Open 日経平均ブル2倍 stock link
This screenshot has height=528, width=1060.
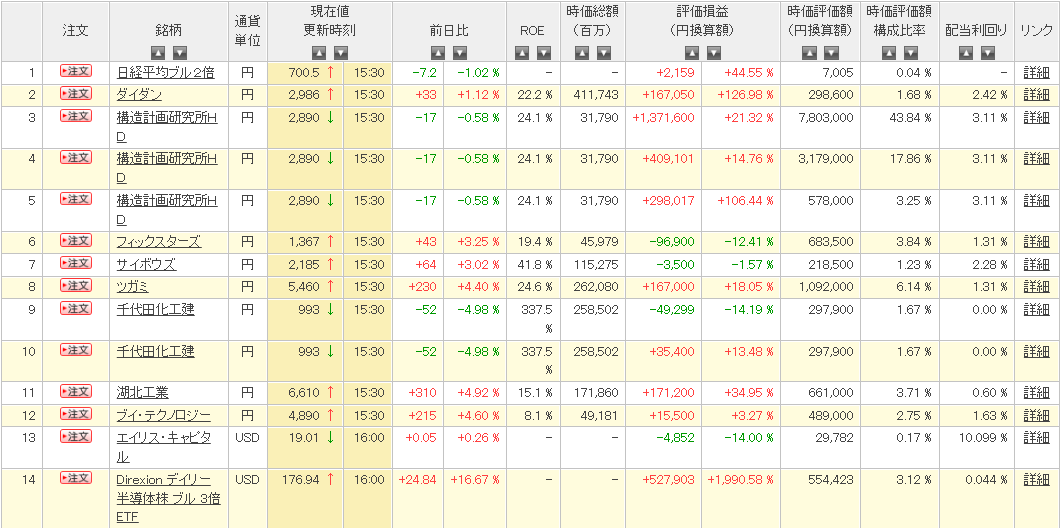click(165, 73)
